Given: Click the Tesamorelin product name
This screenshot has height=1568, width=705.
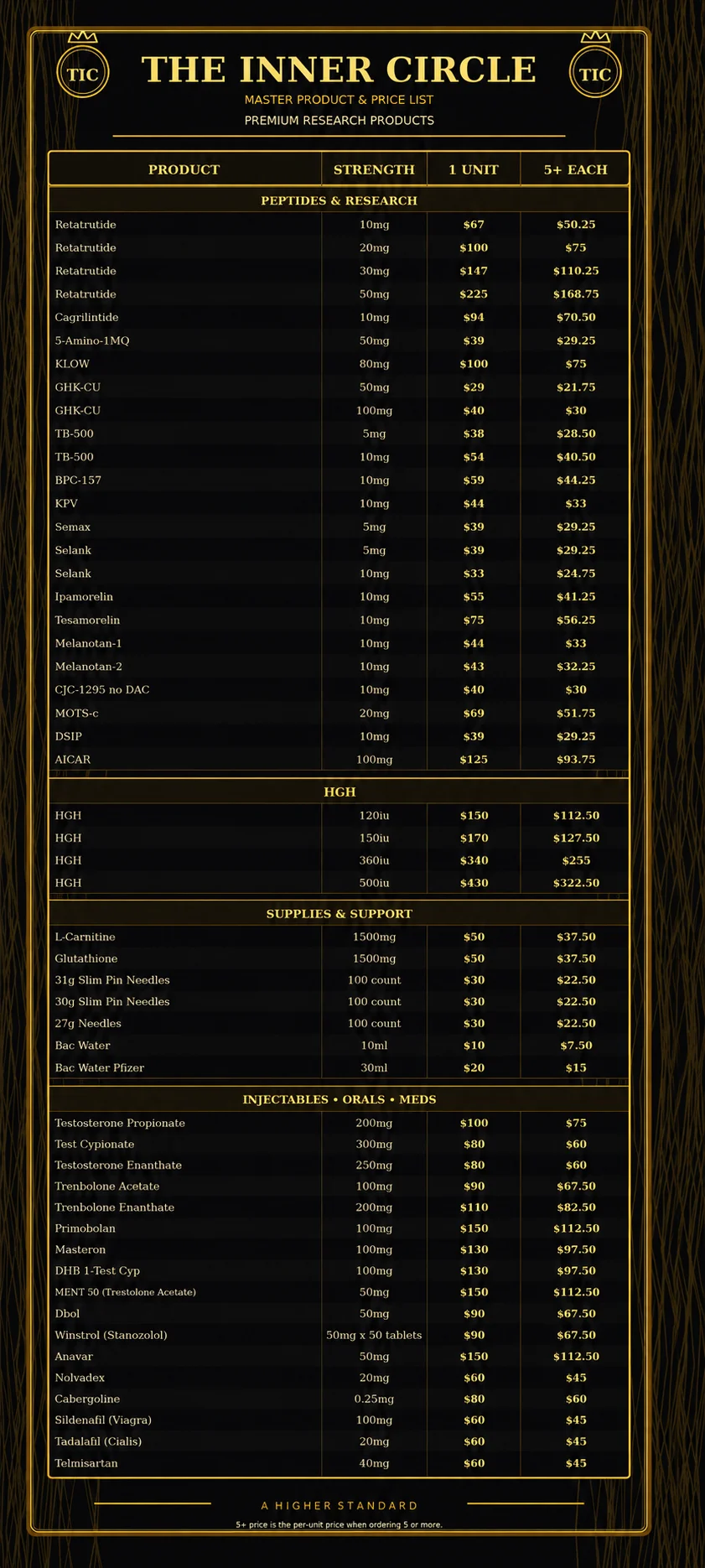Looking at the screenshot, I should tap(87, 620).
